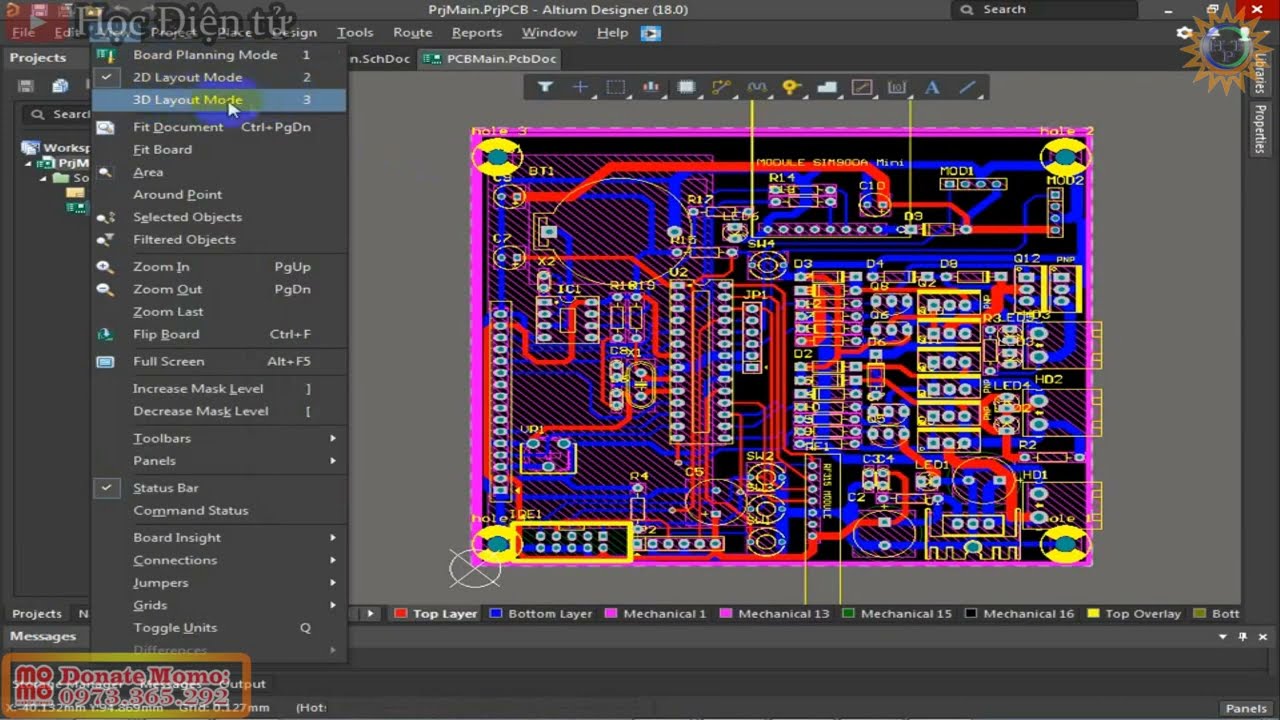Choose the place text string A icon
Viewport: 1280px width, 720px height.
pos(932,87)
